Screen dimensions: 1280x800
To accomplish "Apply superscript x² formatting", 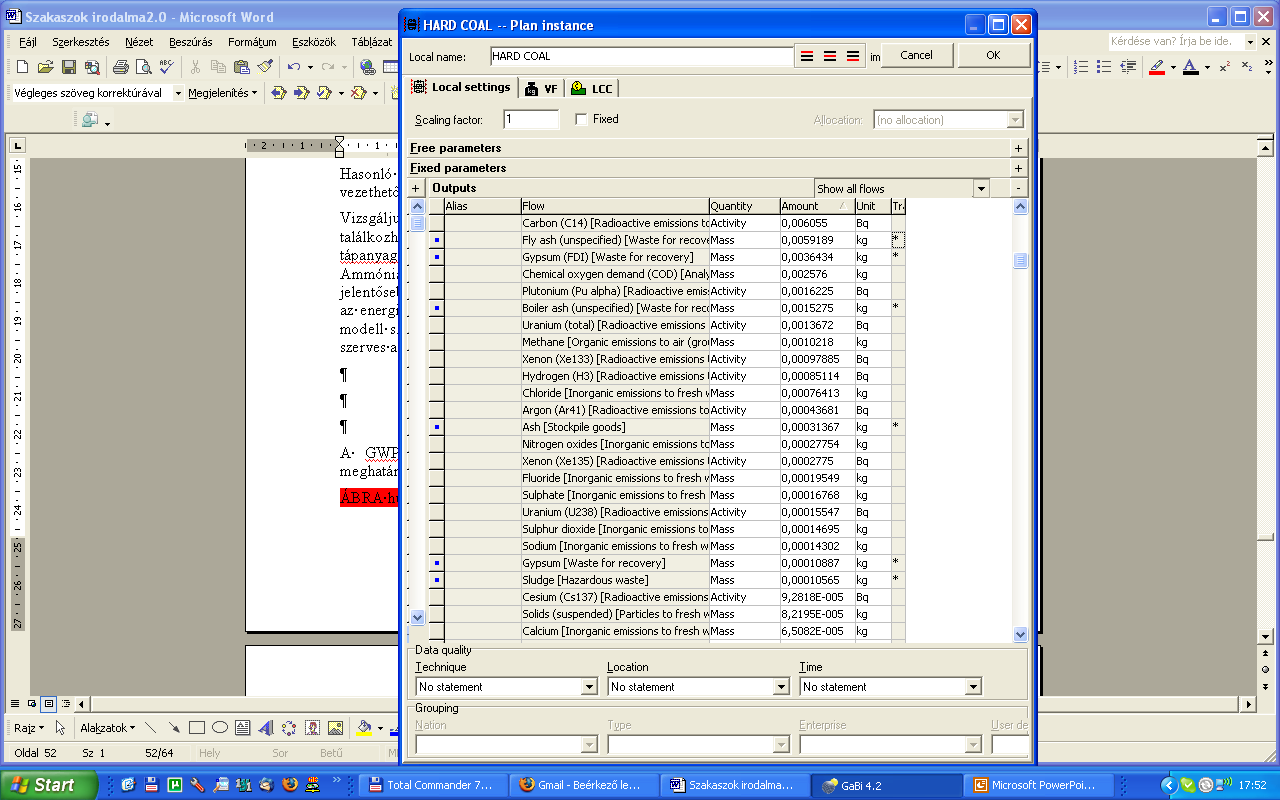I will 1224,67.
